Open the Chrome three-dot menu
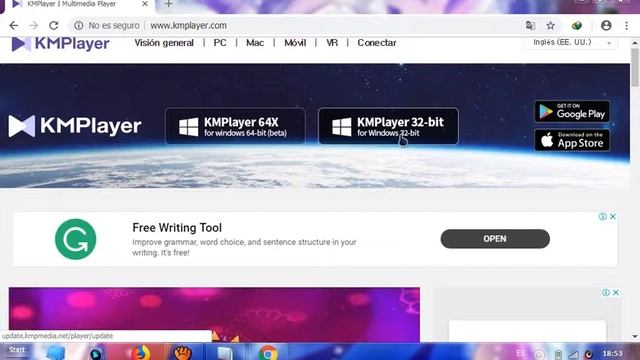Screen dimensions: 640x360 [627, 25]
